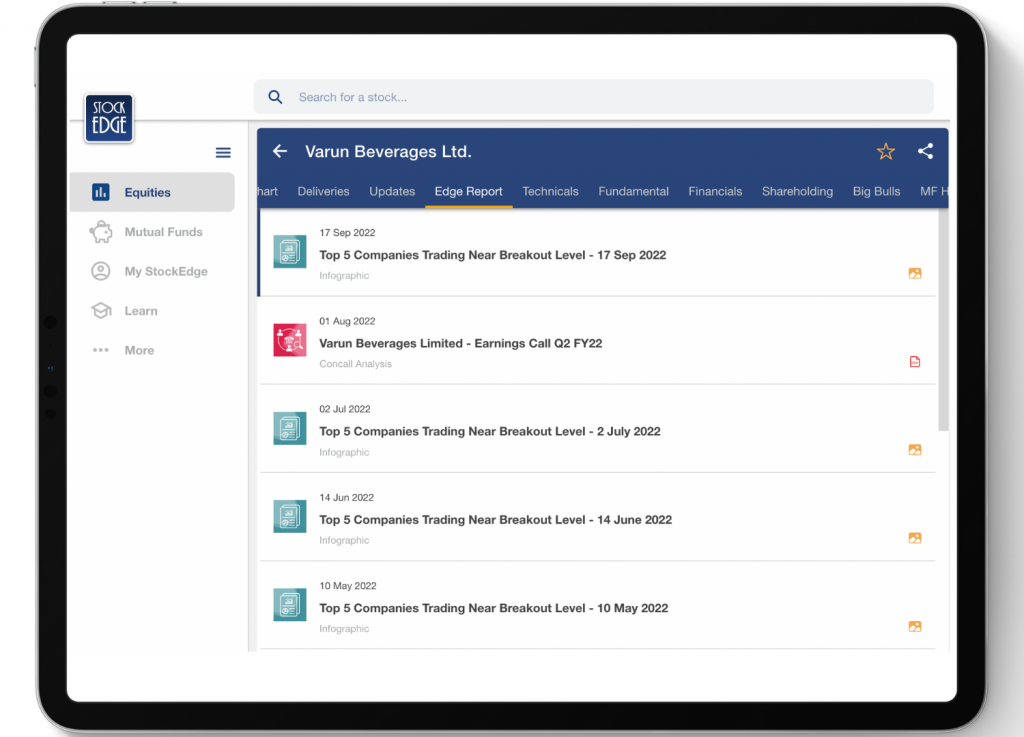Click the Learn graduation cap icon
Viewport: 1024px width, 737px height.
(101, 311)
